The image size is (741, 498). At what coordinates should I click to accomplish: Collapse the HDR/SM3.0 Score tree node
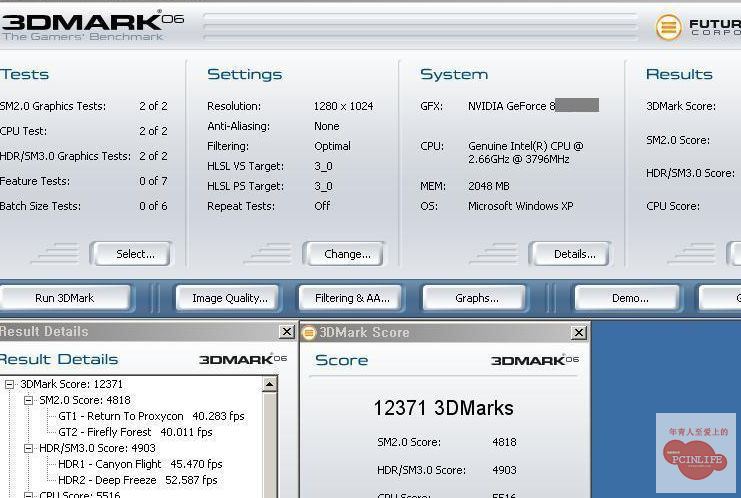click(29, 448)
